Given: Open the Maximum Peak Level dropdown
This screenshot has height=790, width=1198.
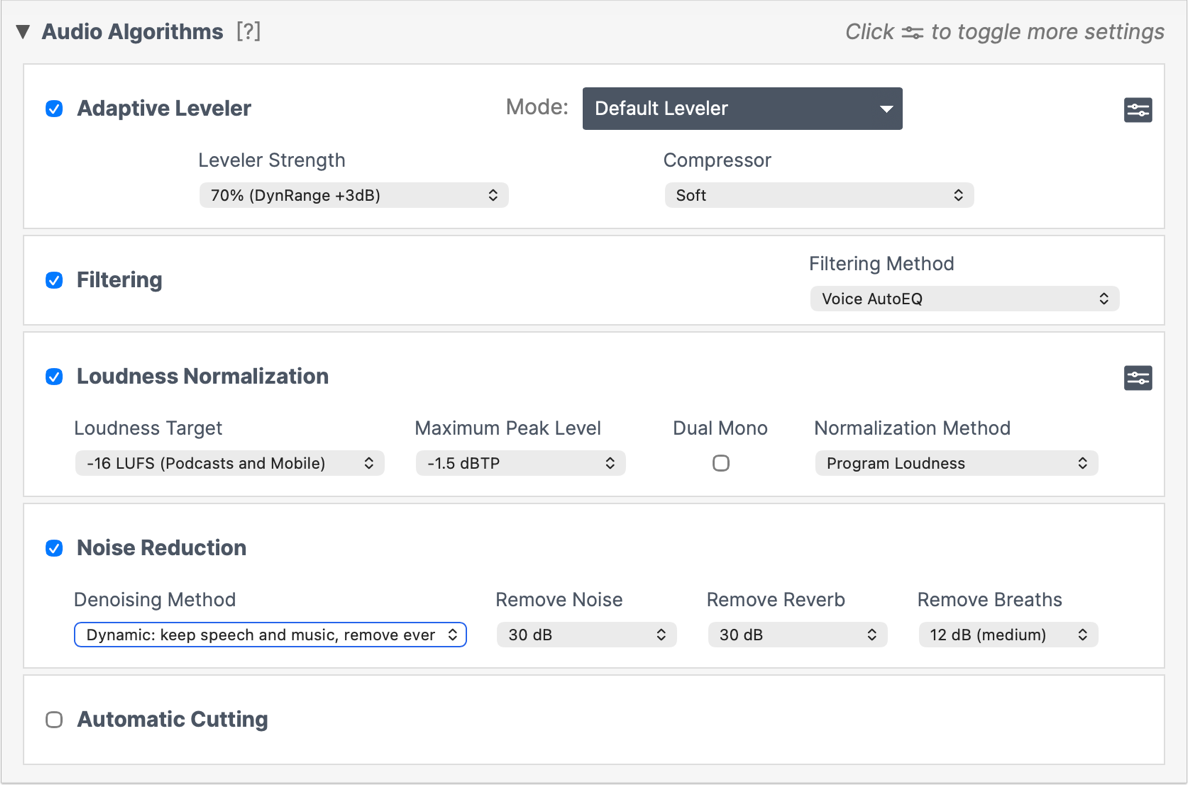Looking at the screenshot, I should [x=520, y=464].
